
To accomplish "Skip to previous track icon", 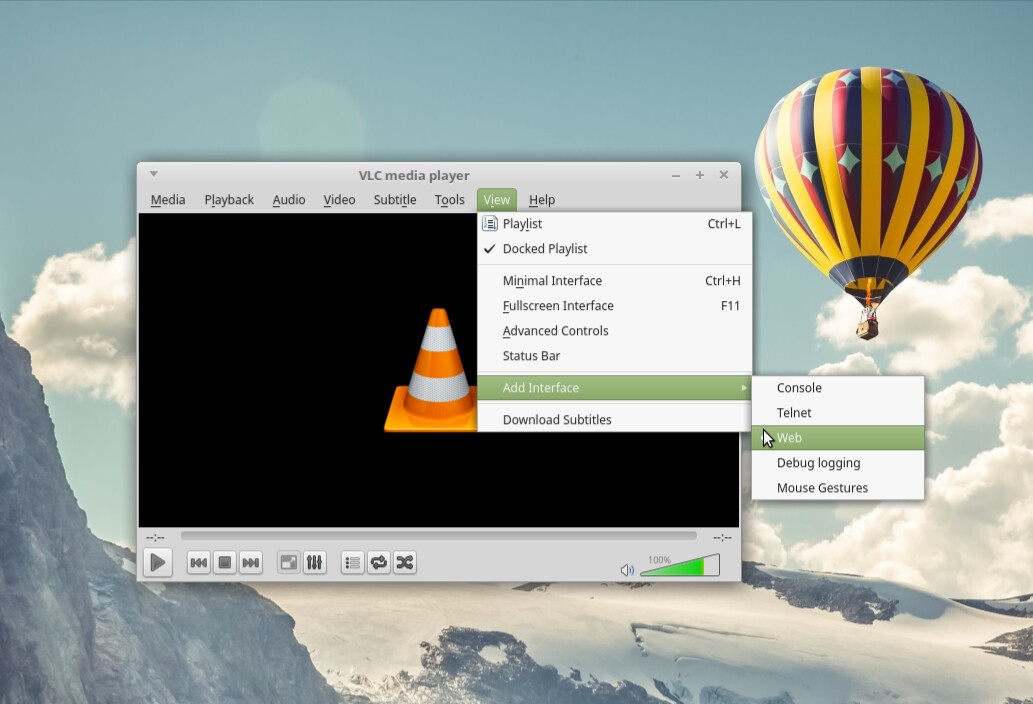I will click(x=198, y=562).
